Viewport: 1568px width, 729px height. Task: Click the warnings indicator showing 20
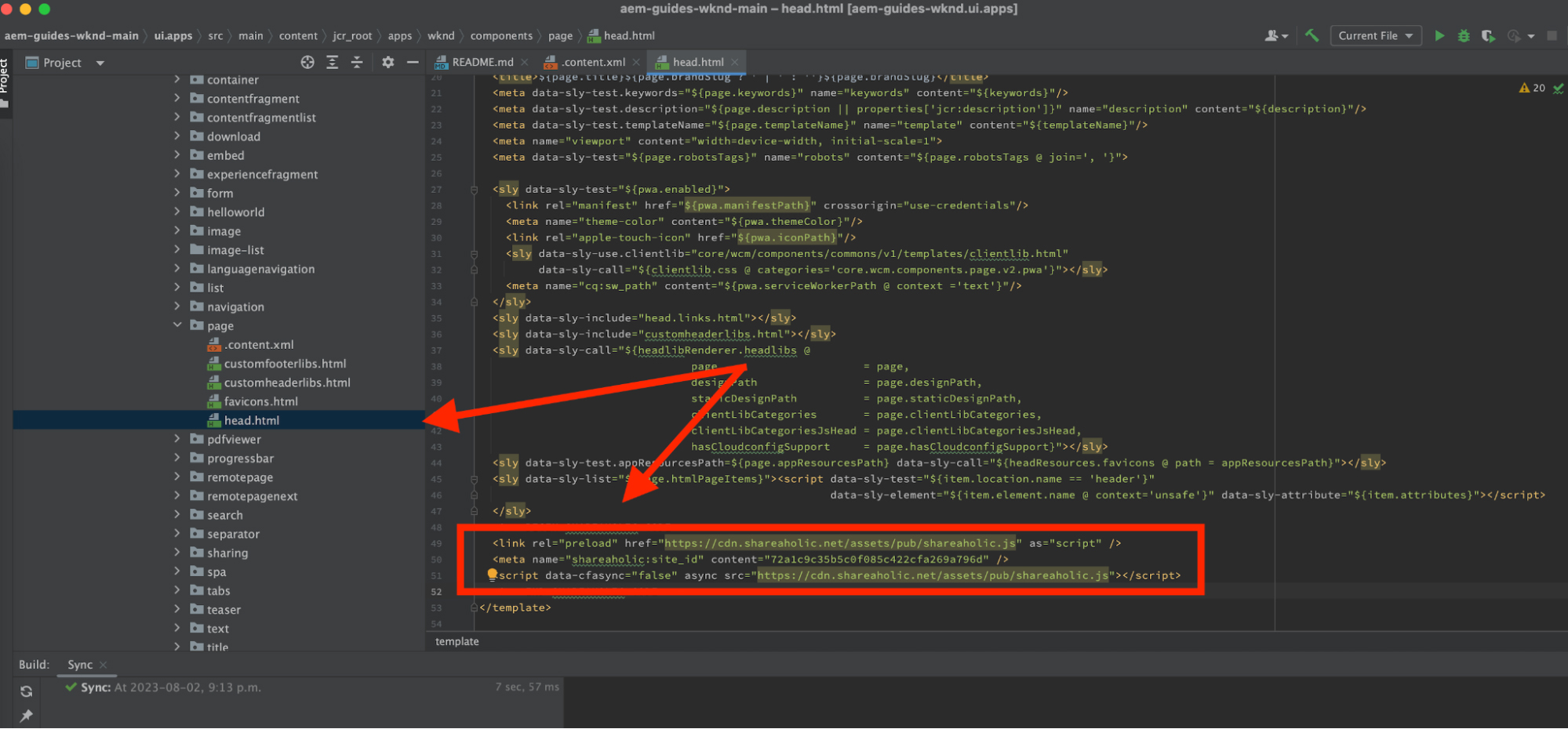[1532, 88]
